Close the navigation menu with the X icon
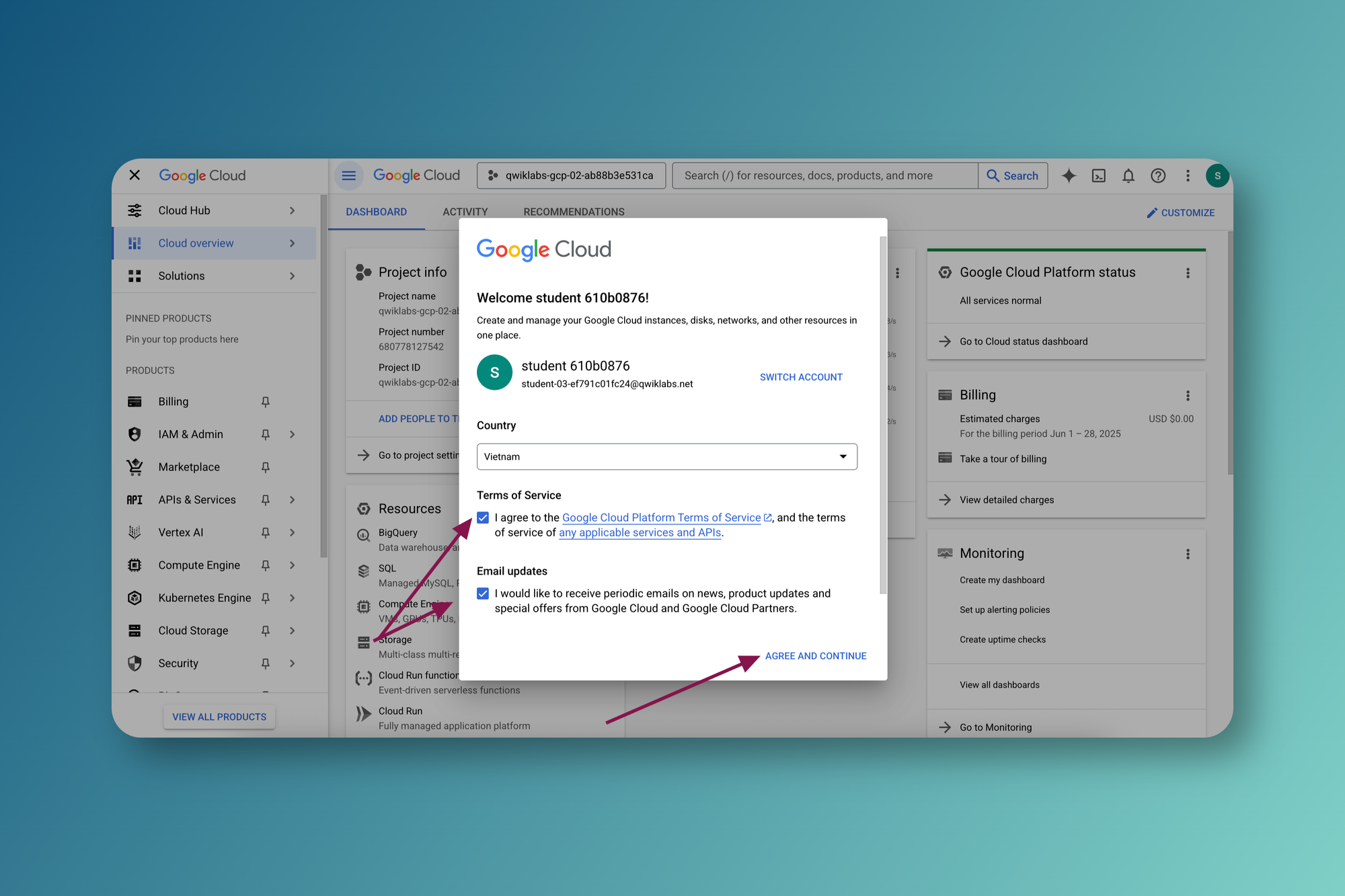Viewport: 1345px width, 896px height. [134, 175]
